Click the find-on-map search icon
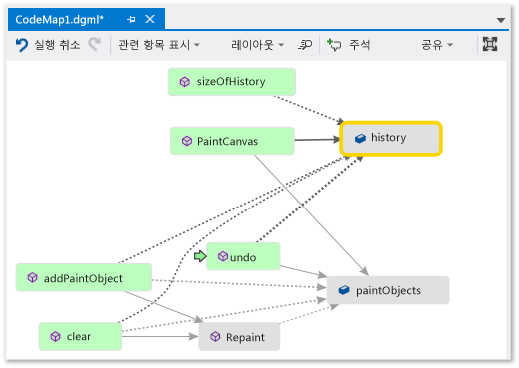Image resolution: width=519 pixels, height=368 pixels. [x=305, y=45]
